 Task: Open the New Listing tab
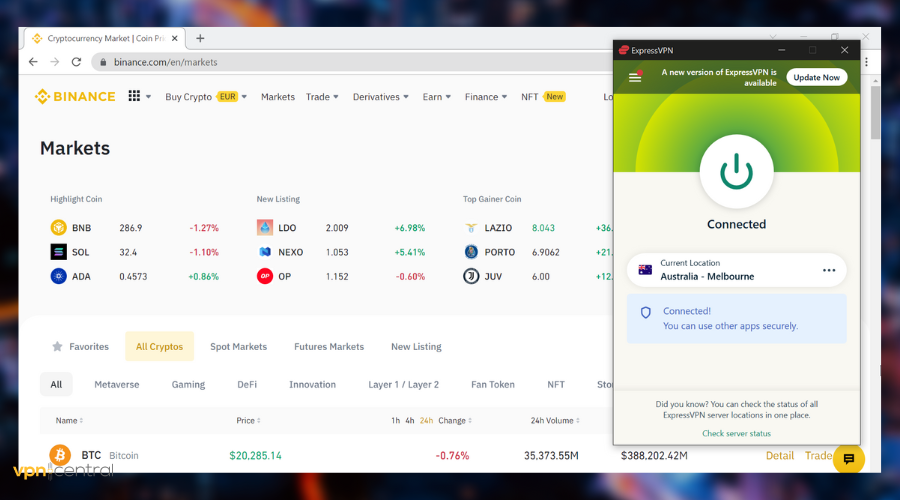pos(416,347)
